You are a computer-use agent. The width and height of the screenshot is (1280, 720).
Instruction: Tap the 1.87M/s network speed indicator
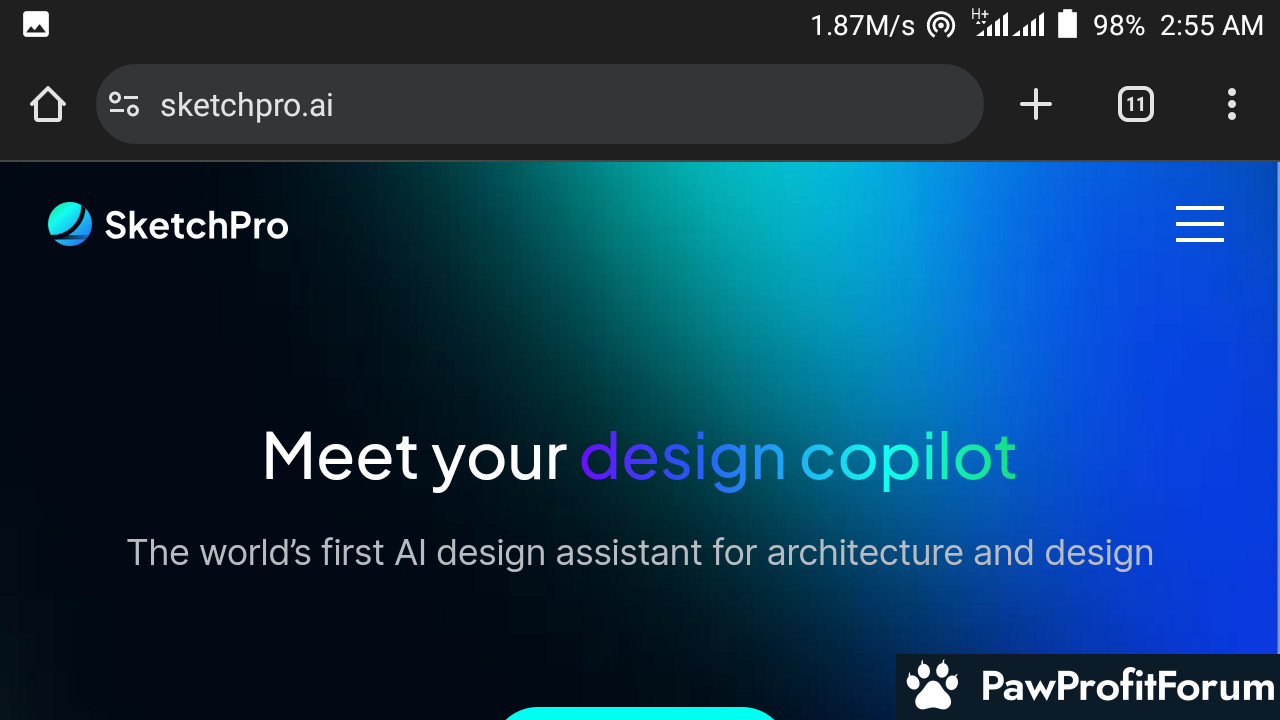click(x=863, y=25)
